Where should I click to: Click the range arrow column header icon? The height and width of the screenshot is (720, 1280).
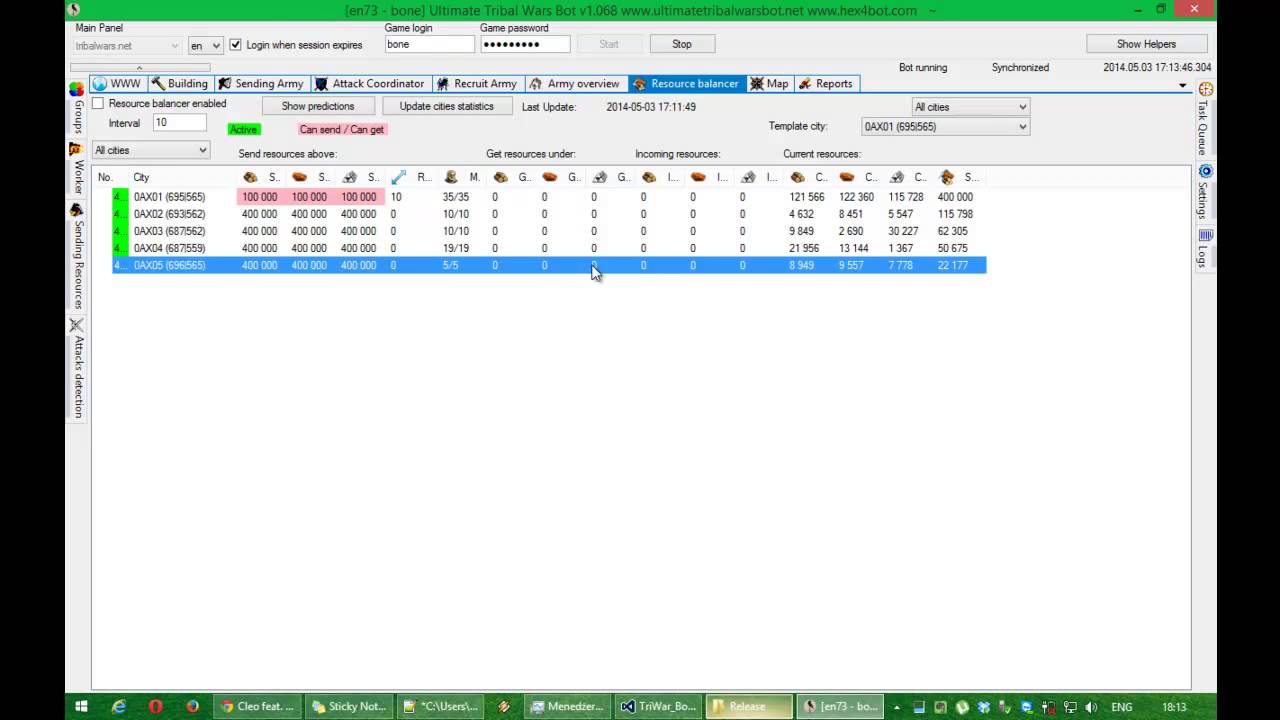(x=398, y=177)
